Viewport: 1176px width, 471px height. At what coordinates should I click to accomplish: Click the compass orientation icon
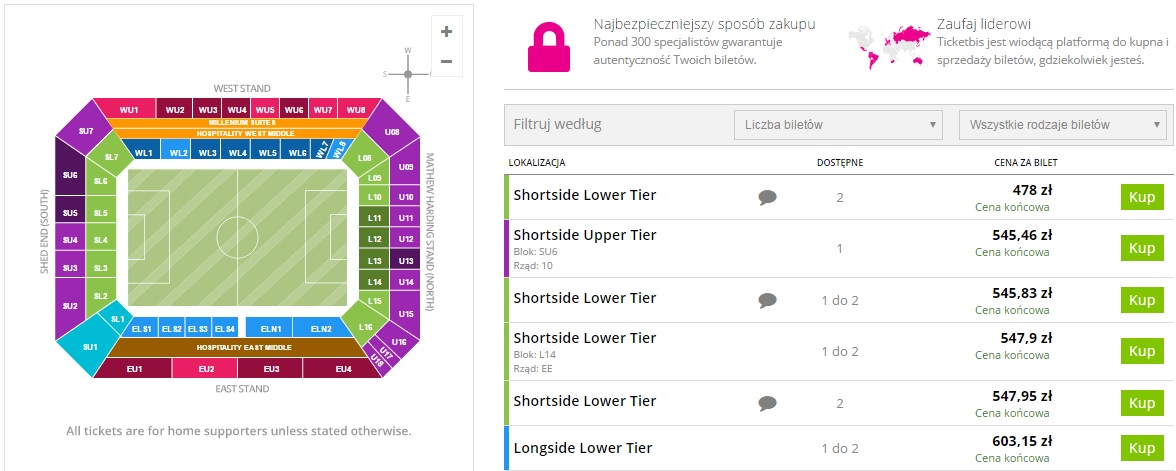coord(408,74)
